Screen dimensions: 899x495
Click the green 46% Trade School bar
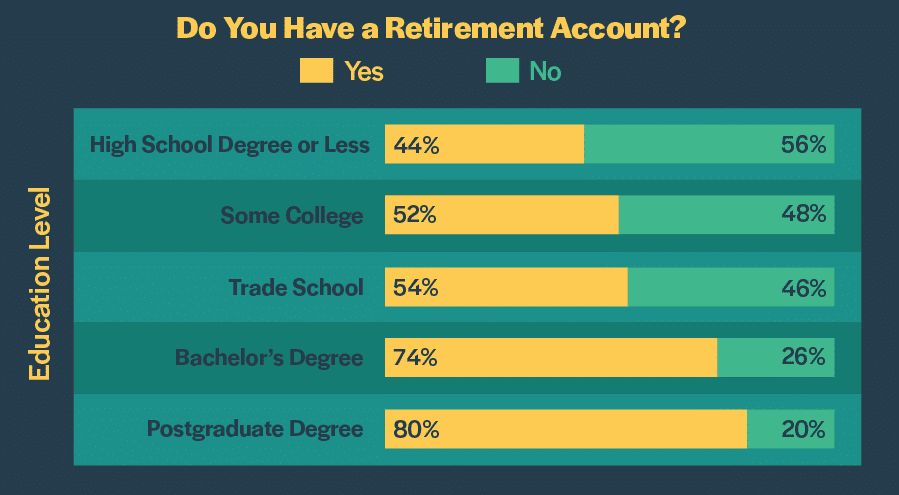pos(730,287)
